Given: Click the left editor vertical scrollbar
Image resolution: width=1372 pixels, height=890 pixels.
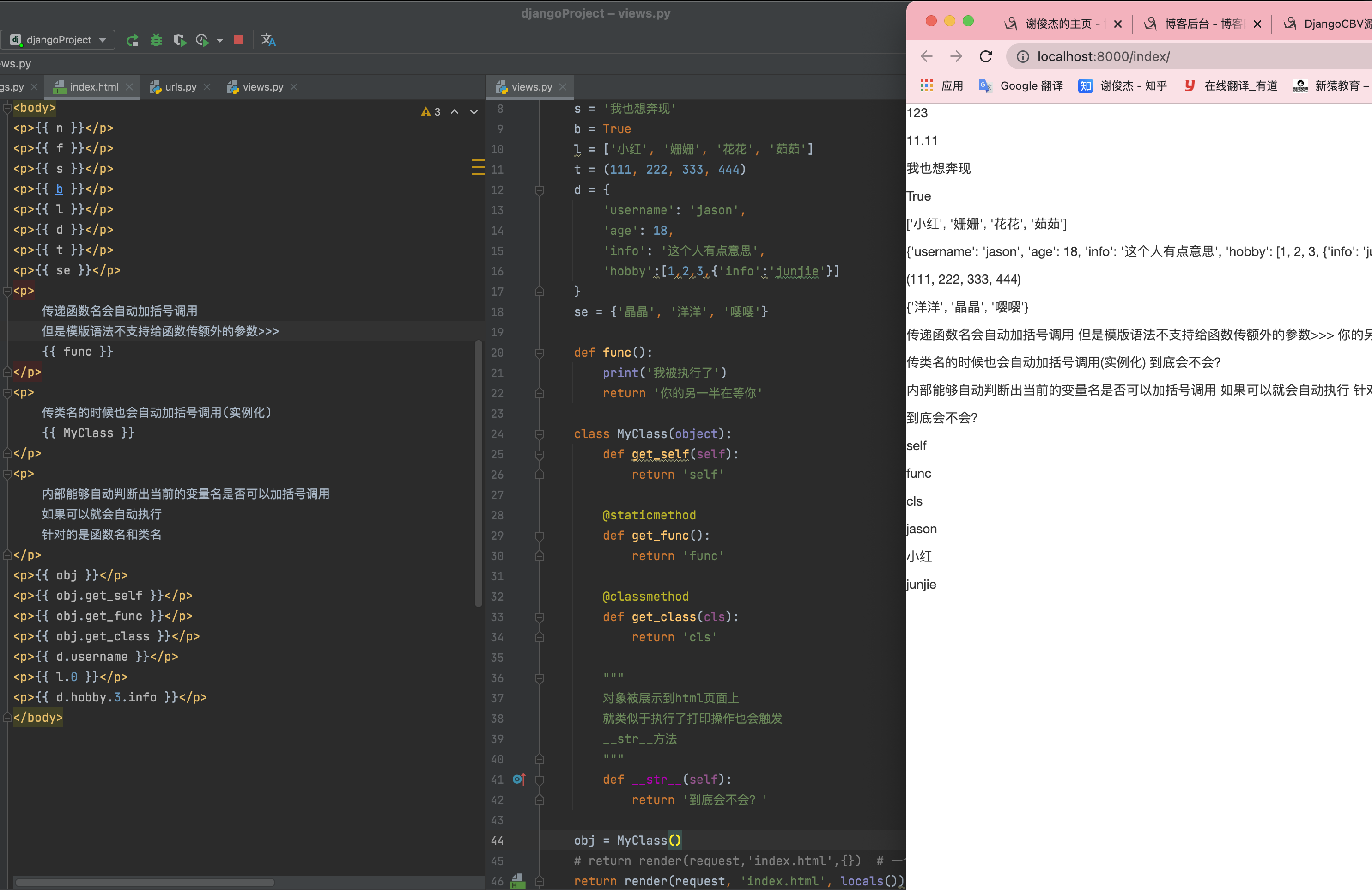Looking at the screenshot, I should [x=478, y=473].
